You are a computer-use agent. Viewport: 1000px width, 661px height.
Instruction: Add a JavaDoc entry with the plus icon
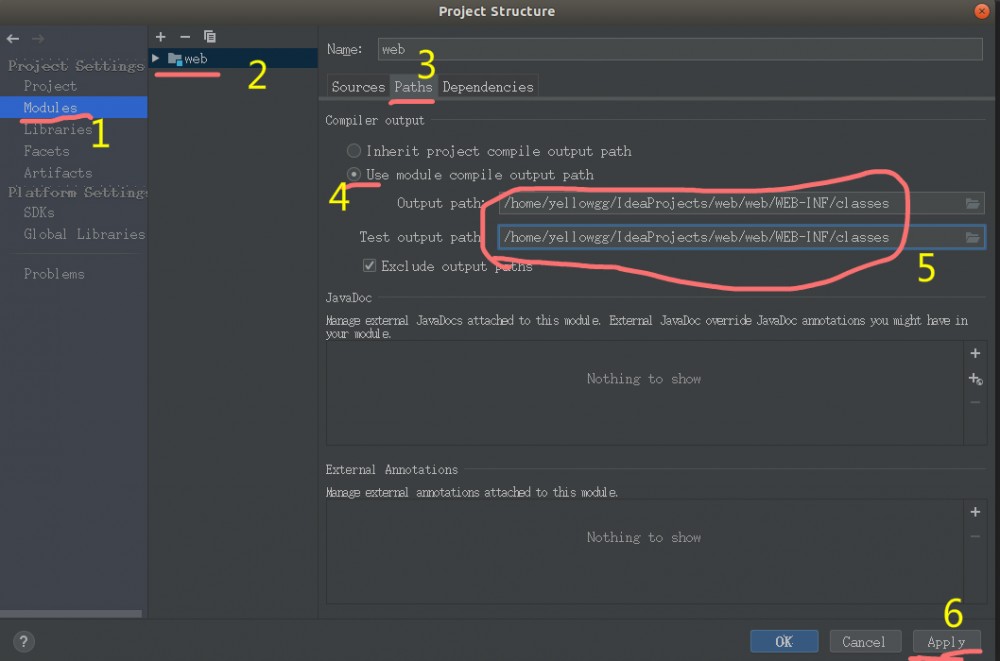click(x=975, y=353)
